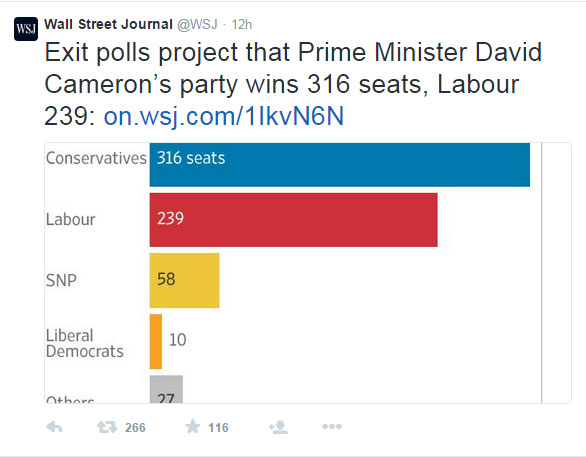Click the tweet text about exit polls

pos(293,84)
